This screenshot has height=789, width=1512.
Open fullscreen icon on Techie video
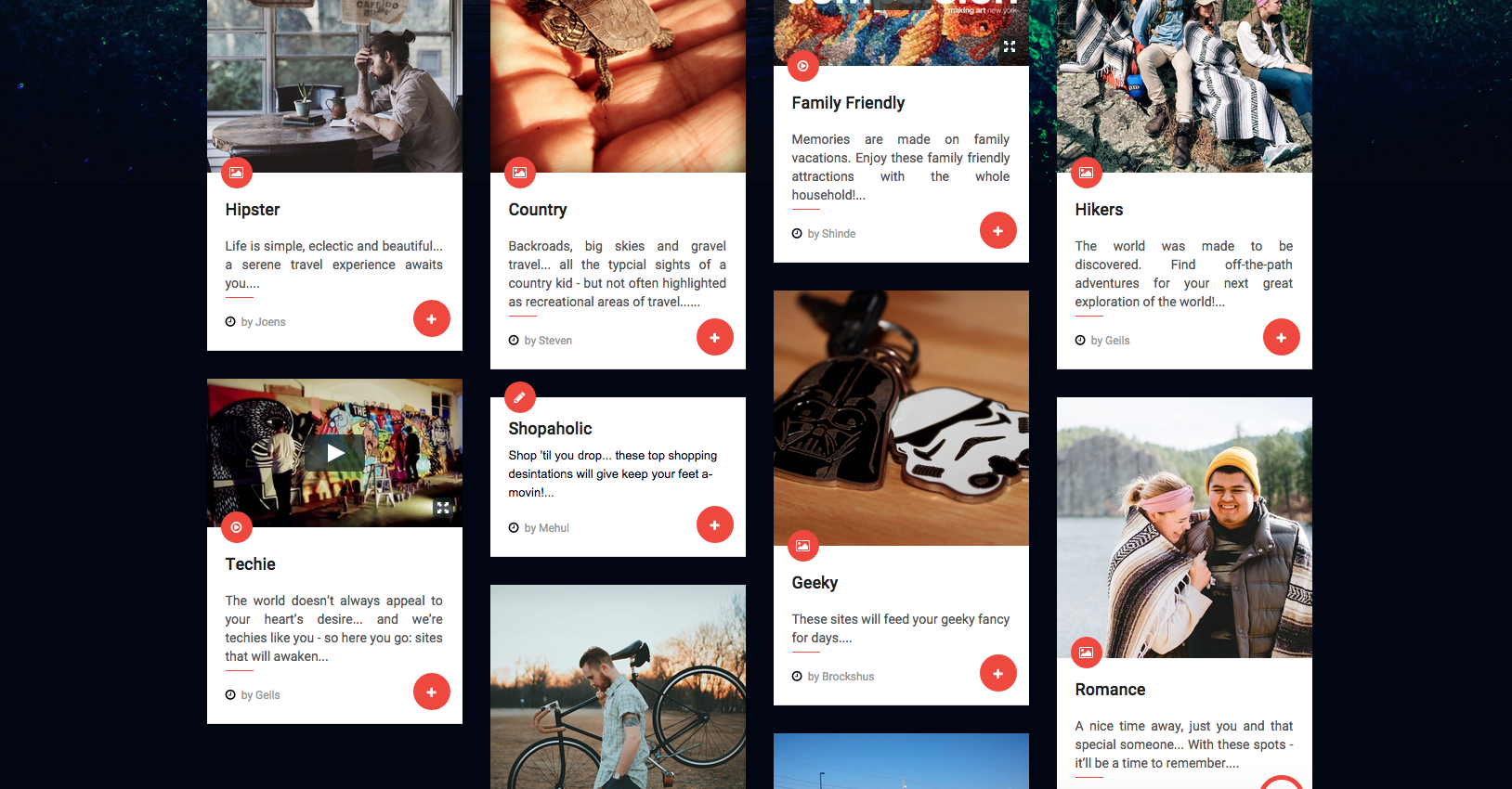point(443,508)
